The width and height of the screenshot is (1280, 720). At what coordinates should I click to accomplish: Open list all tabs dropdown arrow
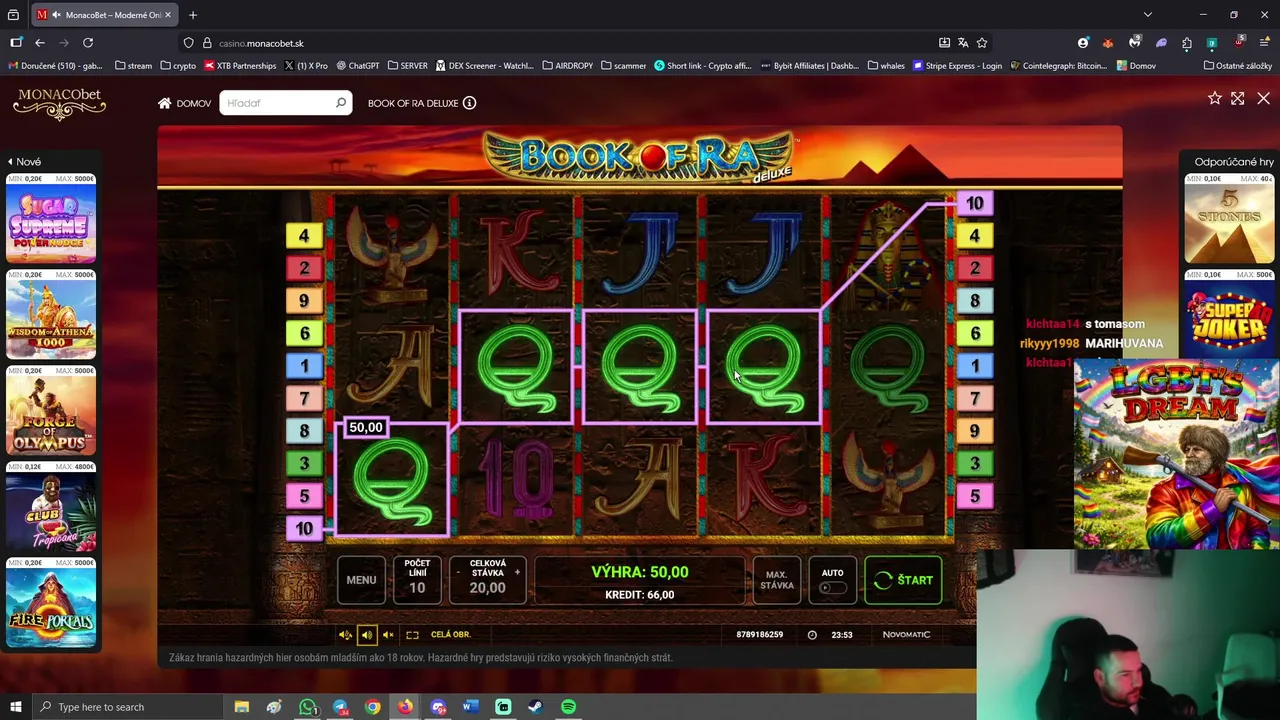(x=1148, y=15)
